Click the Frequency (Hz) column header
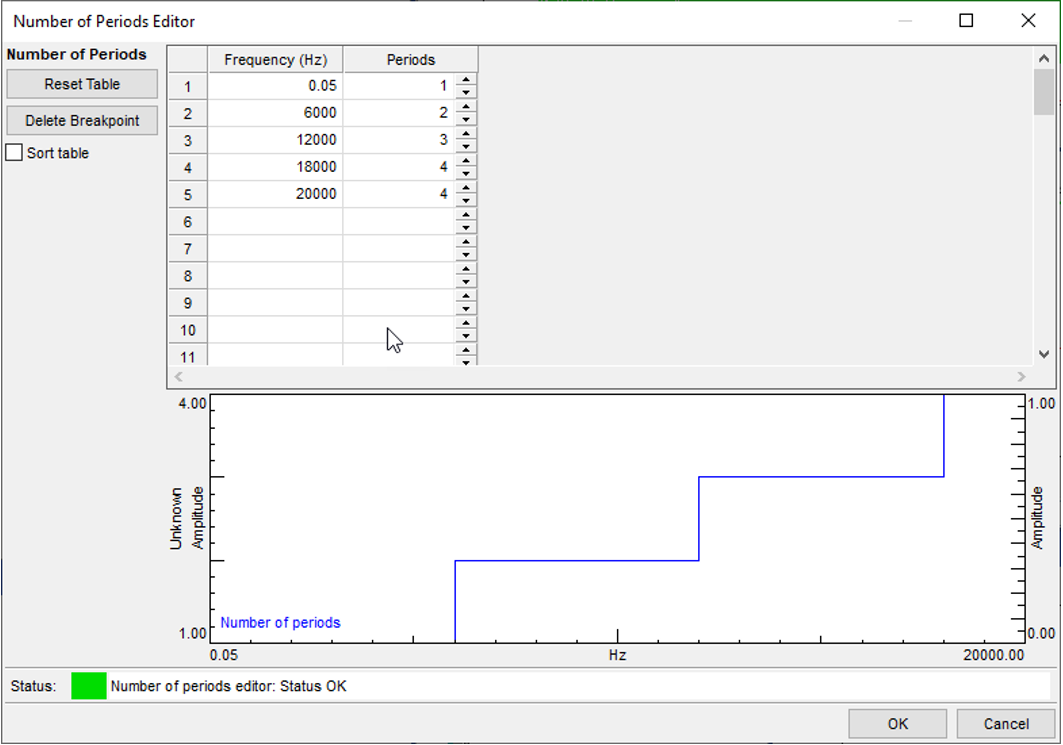This screenshot has width=1063, height=745. coord(275,60)
